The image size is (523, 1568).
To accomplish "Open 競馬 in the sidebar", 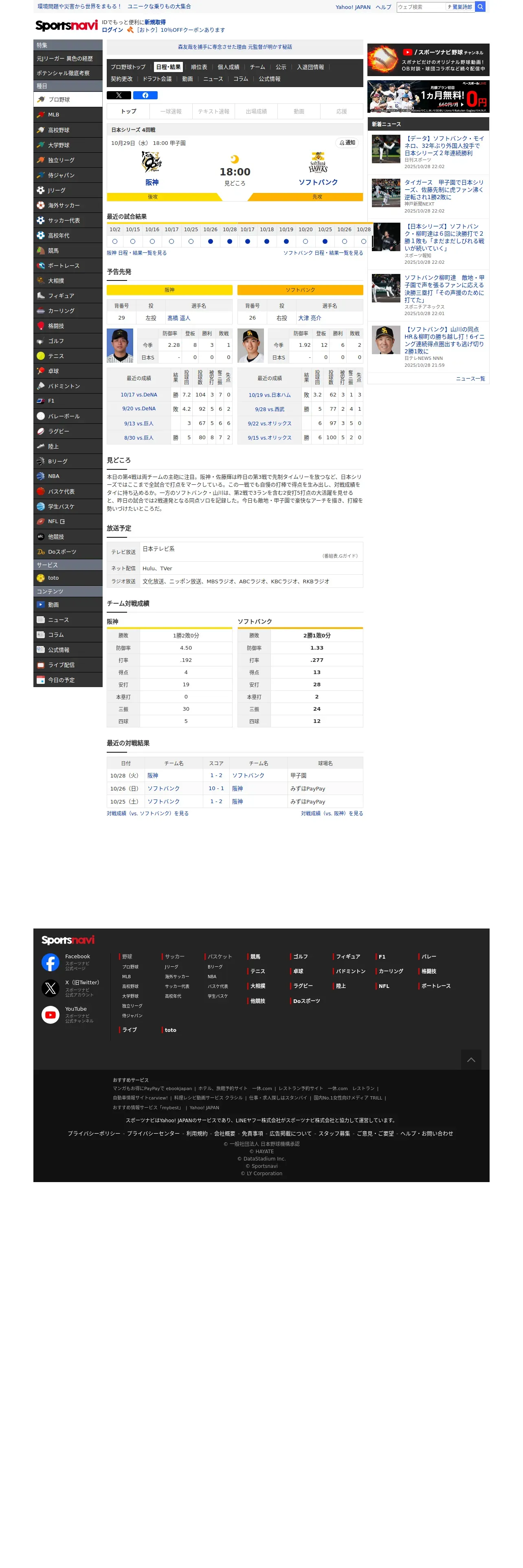I will pyautogui.click(x=68, y=250).
